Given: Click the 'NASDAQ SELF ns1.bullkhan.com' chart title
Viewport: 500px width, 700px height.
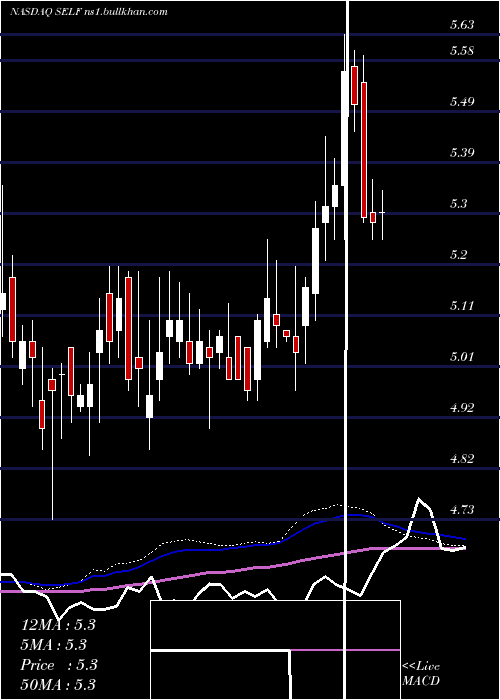Looking at the screenshot, I should point(88,12).
